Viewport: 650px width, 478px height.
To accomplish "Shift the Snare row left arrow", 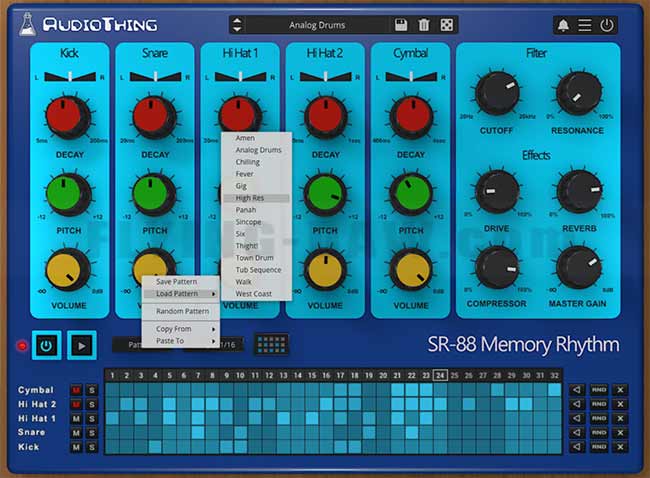I will (577, 432).
